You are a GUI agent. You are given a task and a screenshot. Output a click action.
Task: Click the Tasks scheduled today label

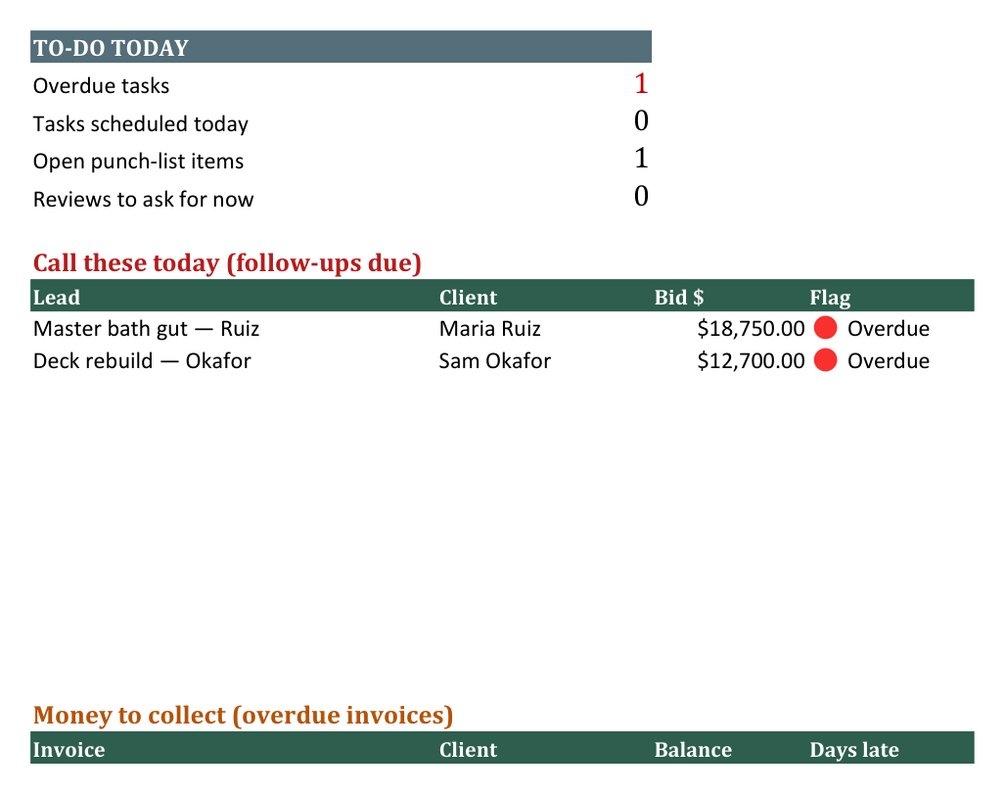coord(140,124)
